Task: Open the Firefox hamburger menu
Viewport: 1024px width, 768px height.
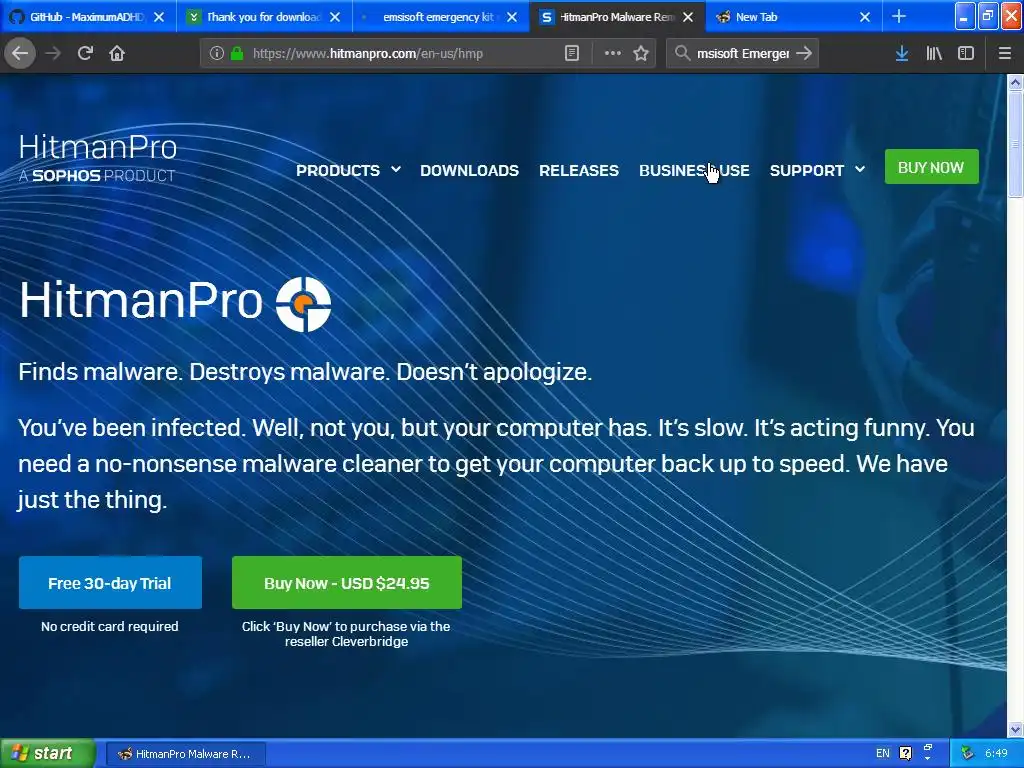Action: pos(1004,53)
